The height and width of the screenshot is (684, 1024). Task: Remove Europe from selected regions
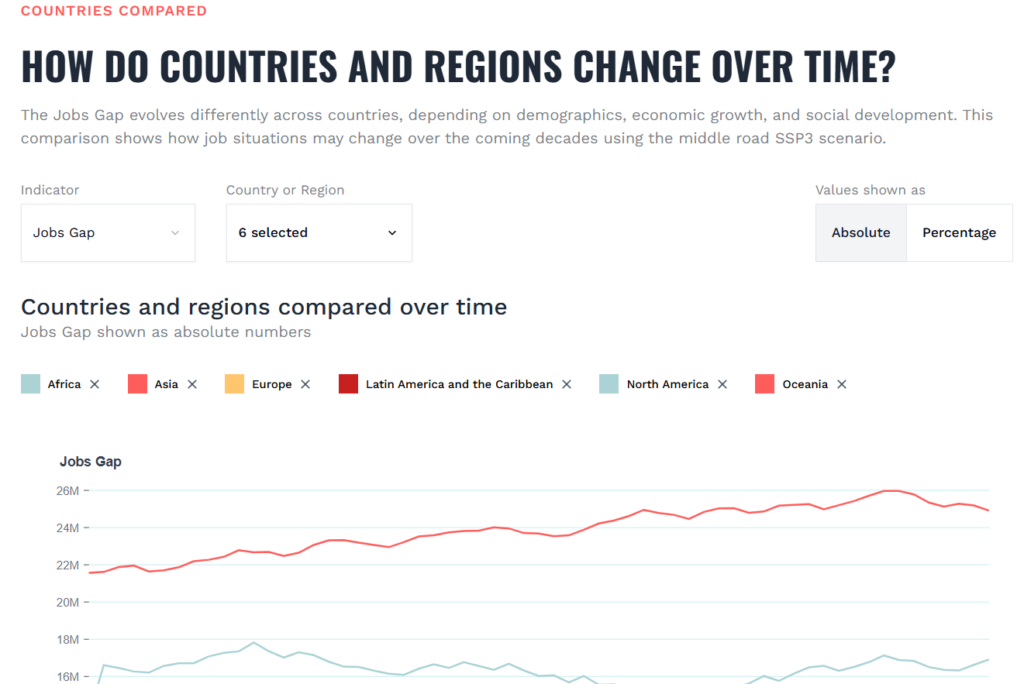tap(306, 384)
